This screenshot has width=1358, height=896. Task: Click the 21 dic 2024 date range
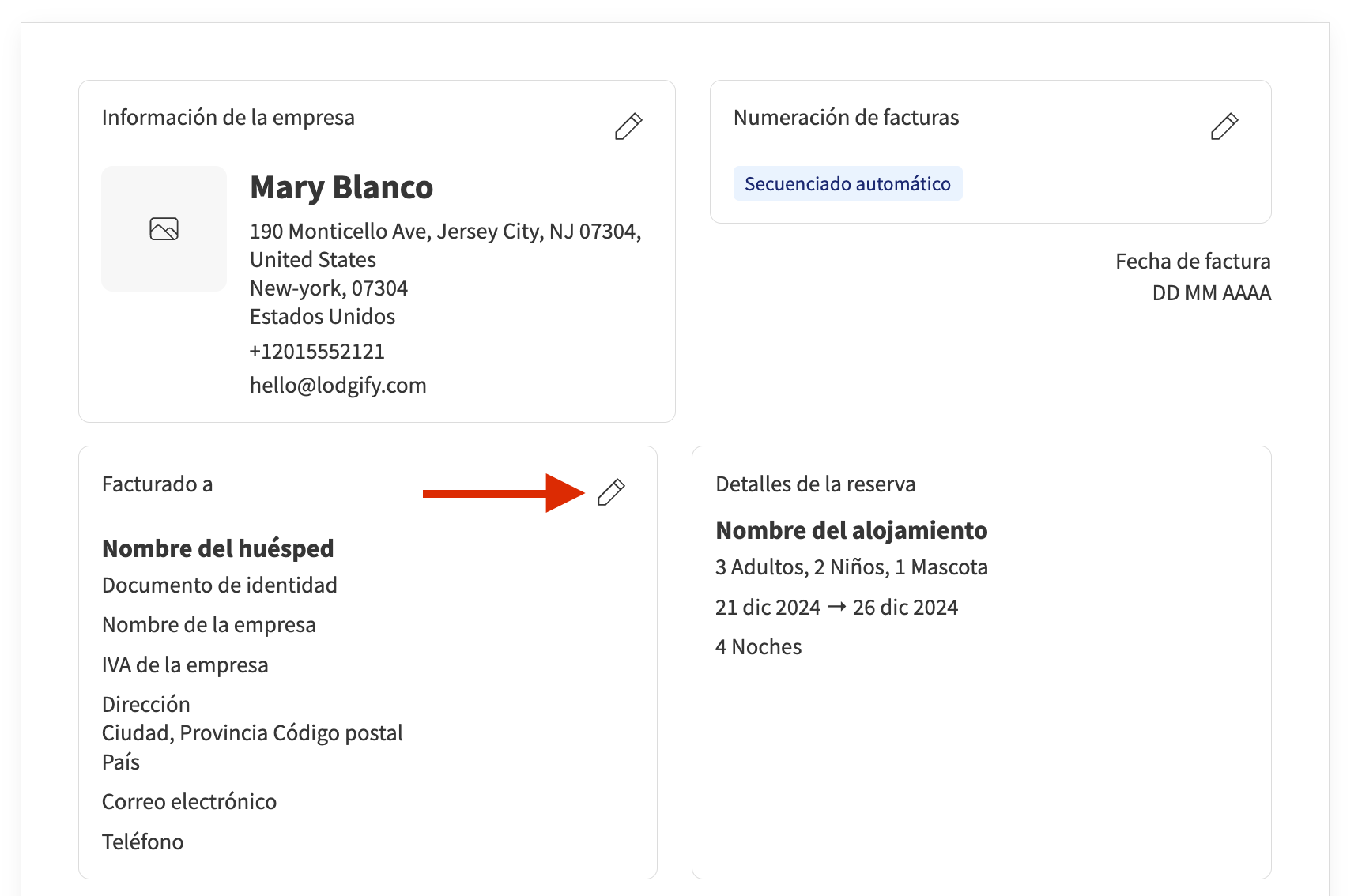836,608
